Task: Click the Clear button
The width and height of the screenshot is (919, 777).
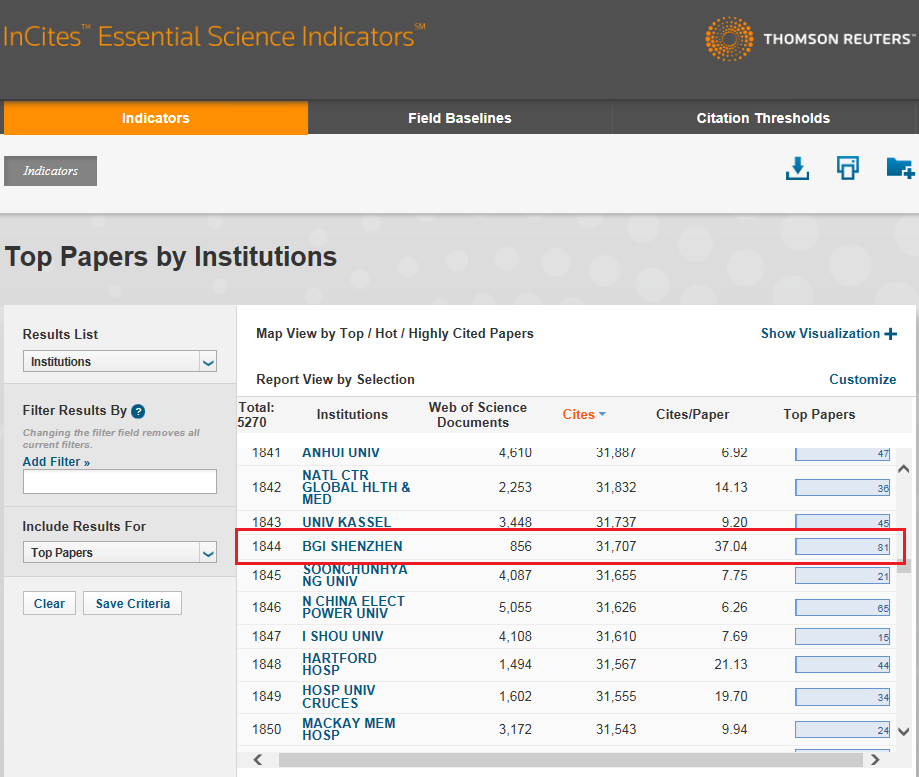Action: pyautogui.click(x=49, y=603)
